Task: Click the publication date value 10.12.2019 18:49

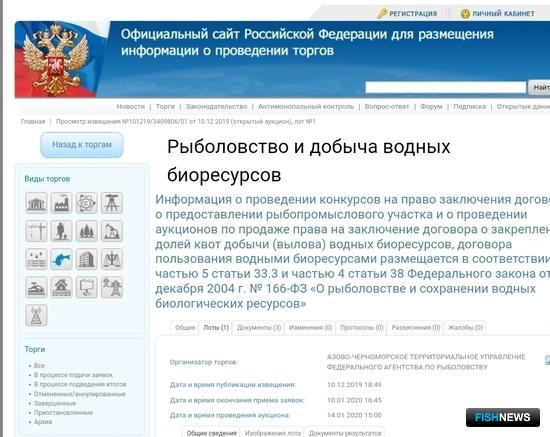Action: click(354, 385)
